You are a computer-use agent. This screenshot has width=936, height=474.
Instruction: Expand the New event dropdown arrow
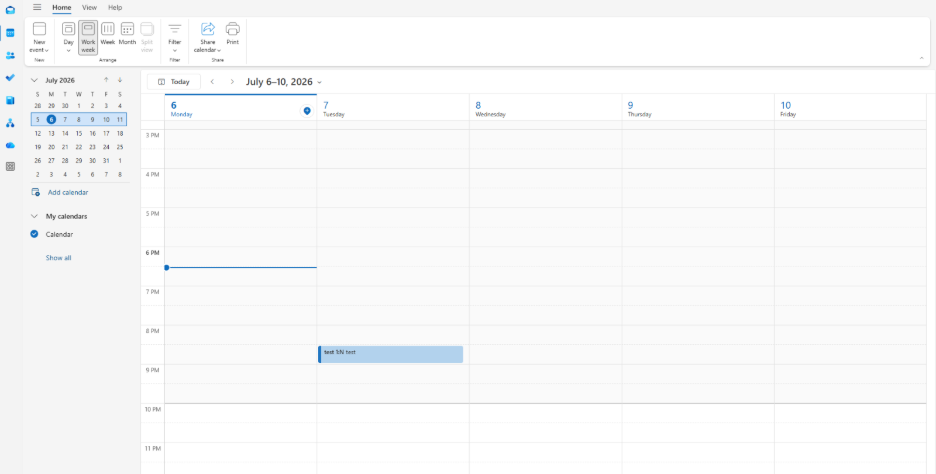47,50
